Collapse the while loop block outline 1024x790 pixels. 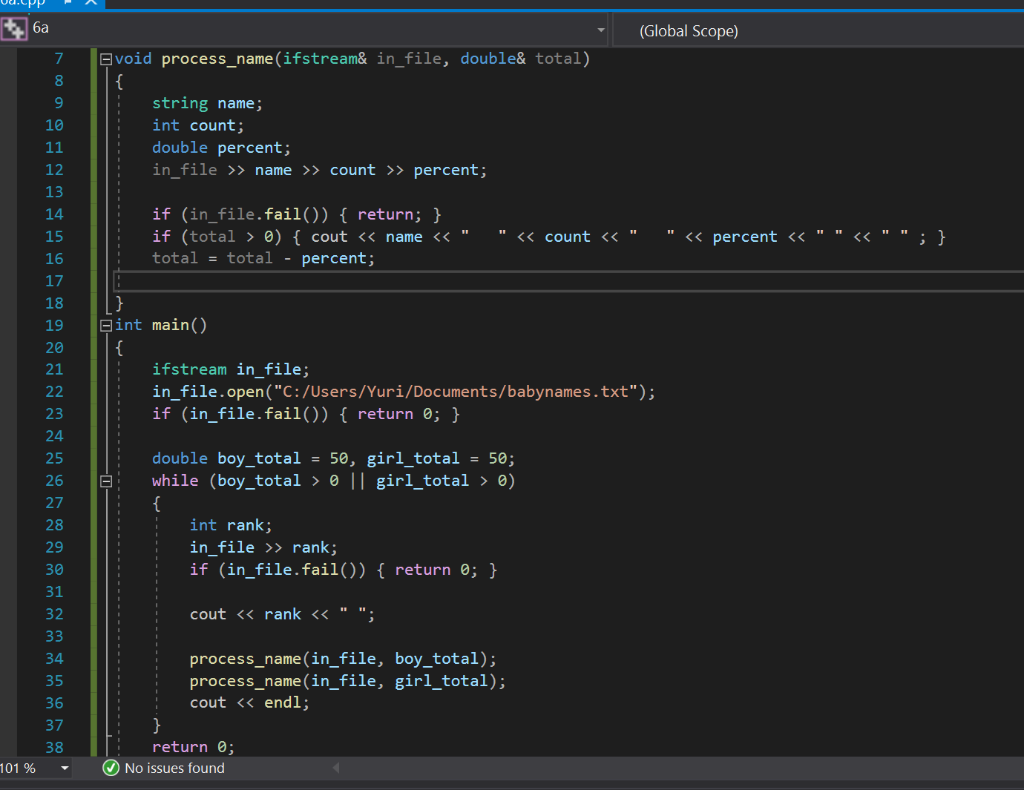pyautogui.click(x=106, y=481)
